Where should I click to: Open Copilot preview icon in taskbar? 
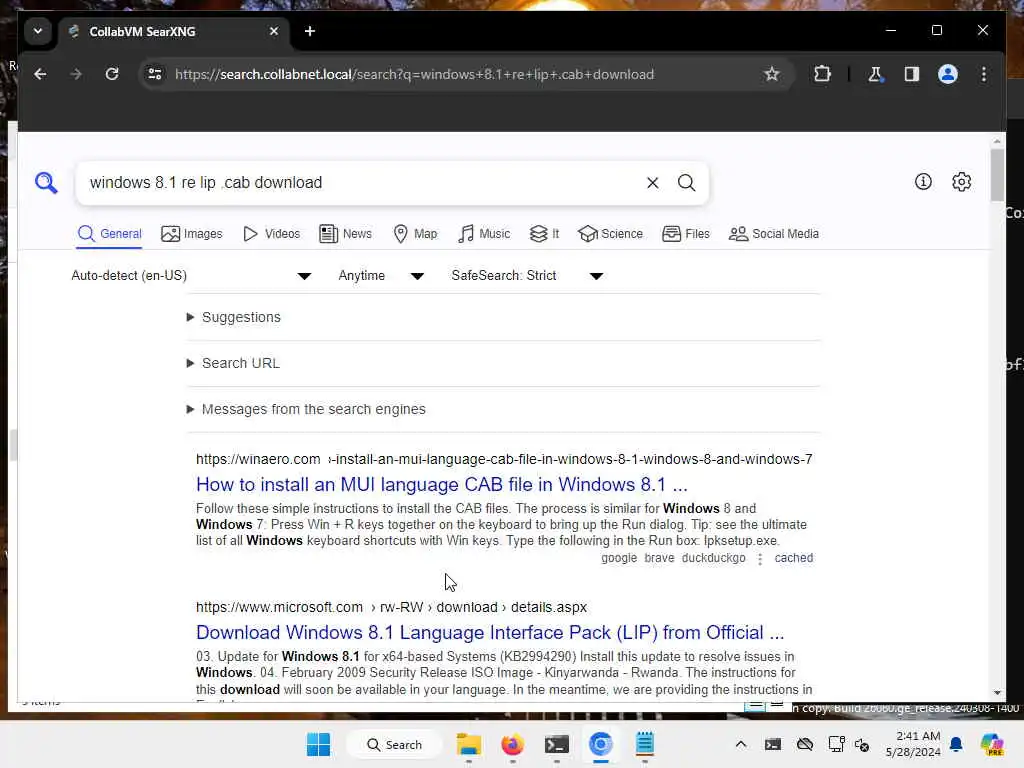(x=992, y=744)
